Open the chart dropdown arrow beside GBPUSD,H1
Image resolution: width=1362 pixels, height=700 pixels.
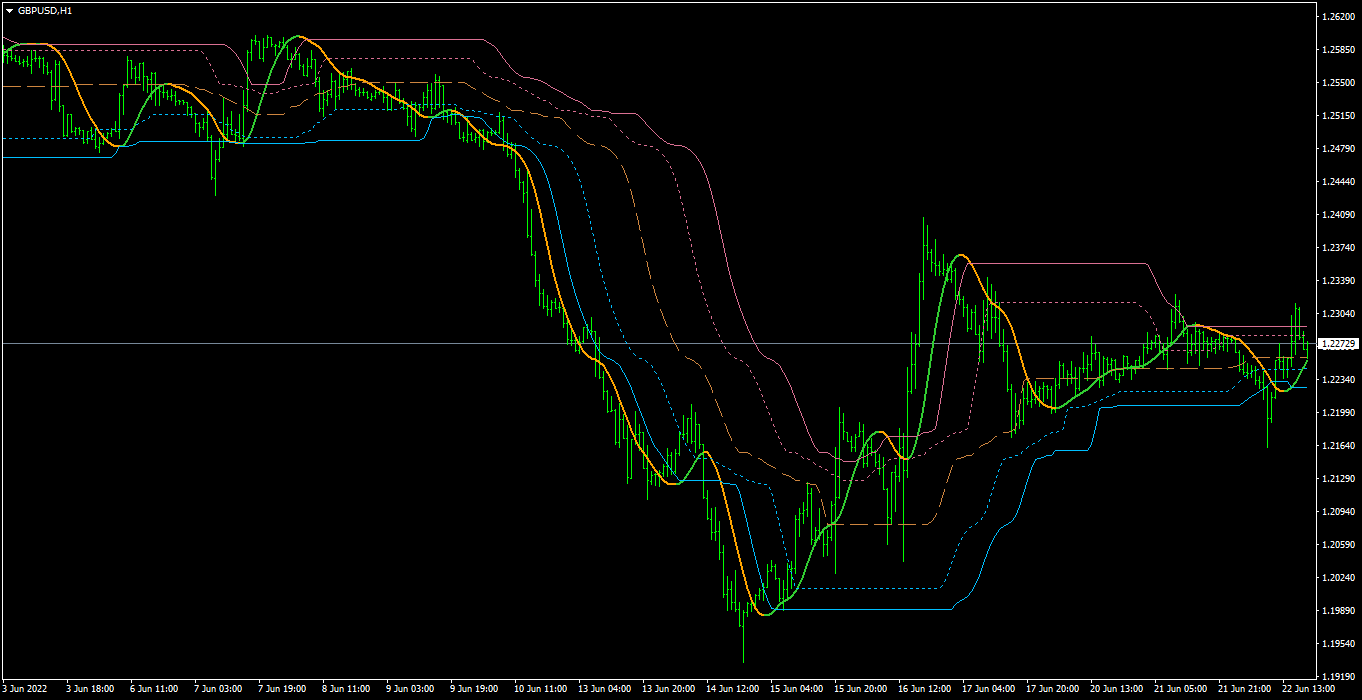tap(9, 10)
